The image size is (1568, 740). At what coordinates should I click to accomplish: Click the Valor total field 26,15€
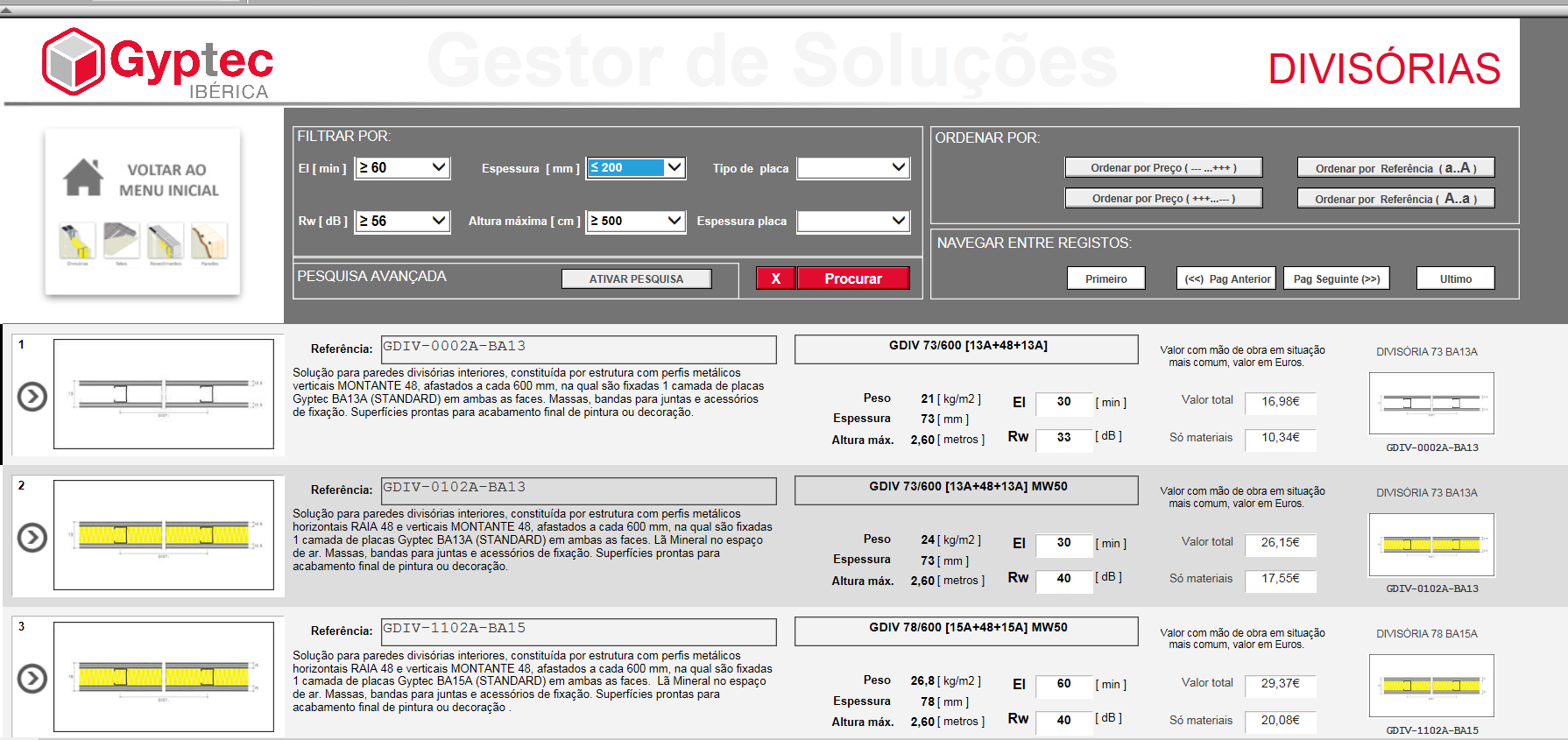[1280, 543]
